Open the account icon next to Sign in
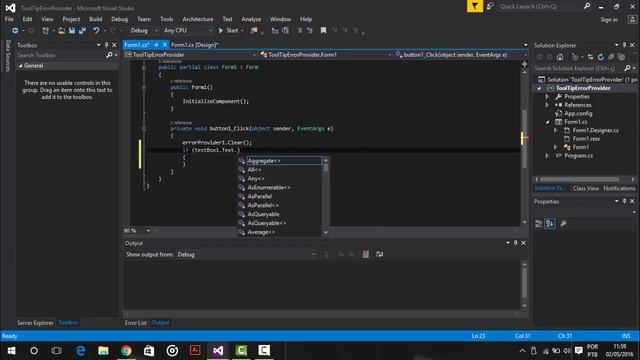 (x=632, y=20)
